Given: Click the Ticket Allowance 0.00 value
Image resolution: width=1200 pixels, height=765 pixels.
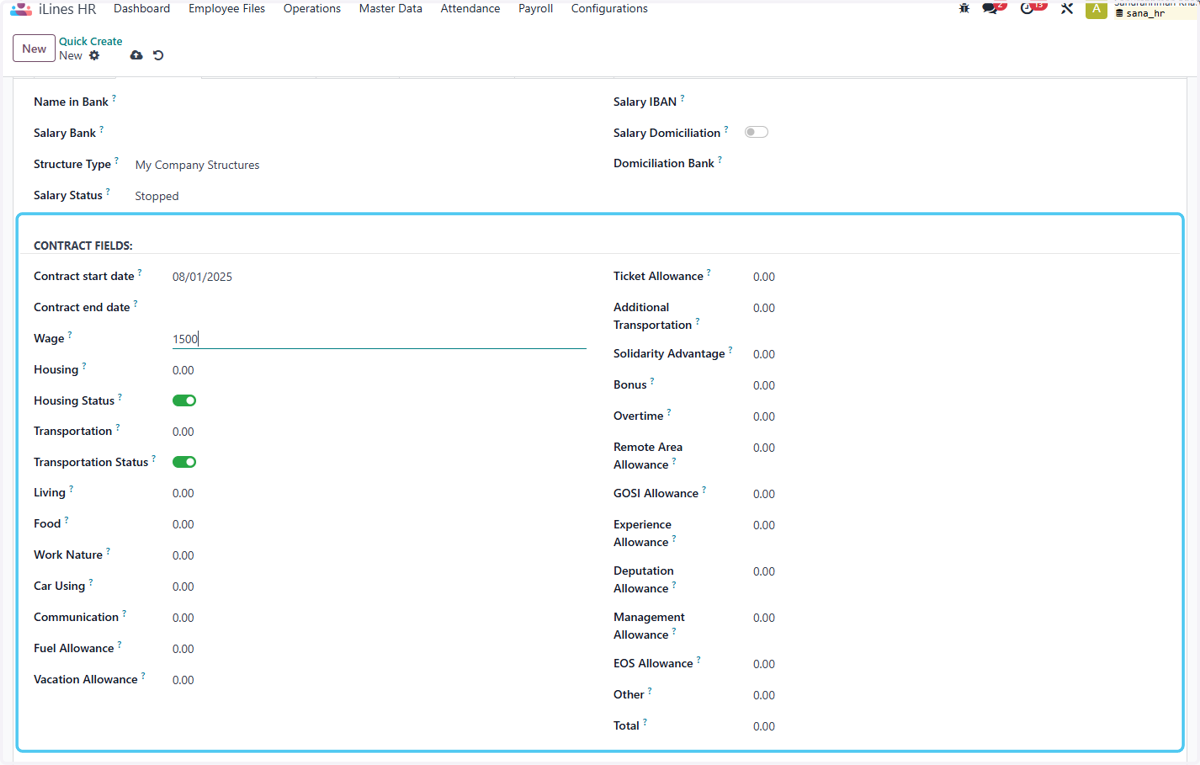Looking at the screenshot, I should coord(764,277).
